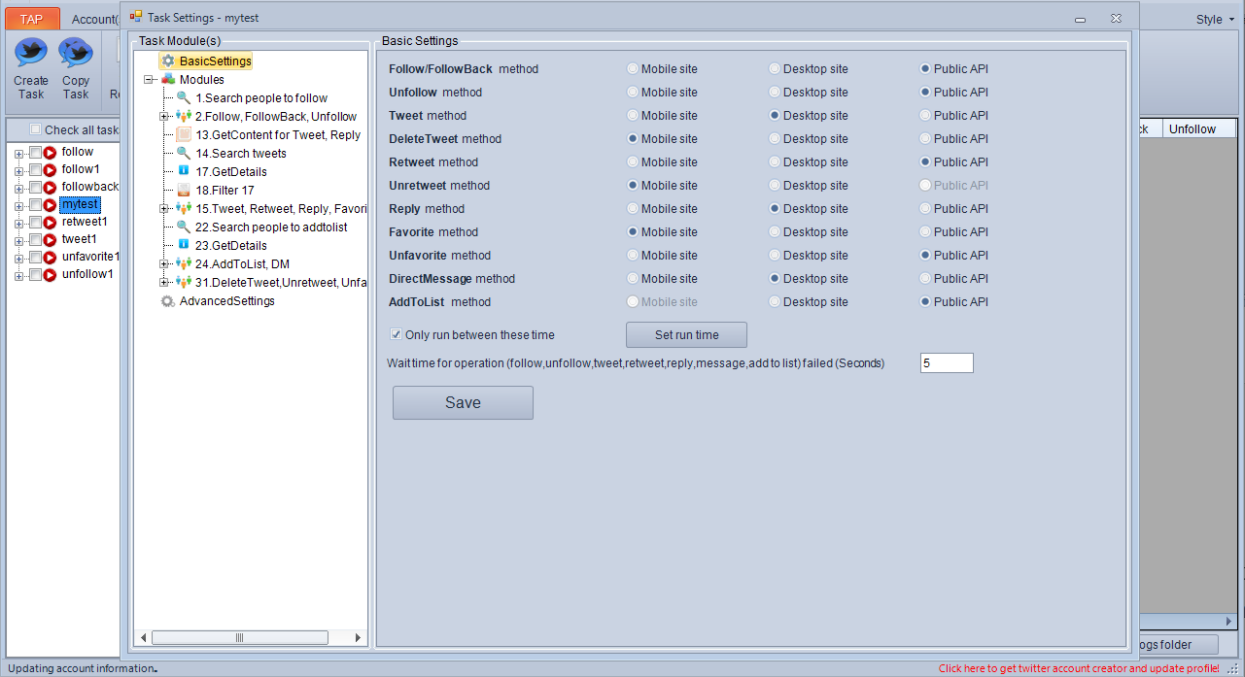Expand node 2.Follow, FollowBack, Unfollow
1245x677 pixels.
pyautogui.click(x=165, y=116)
